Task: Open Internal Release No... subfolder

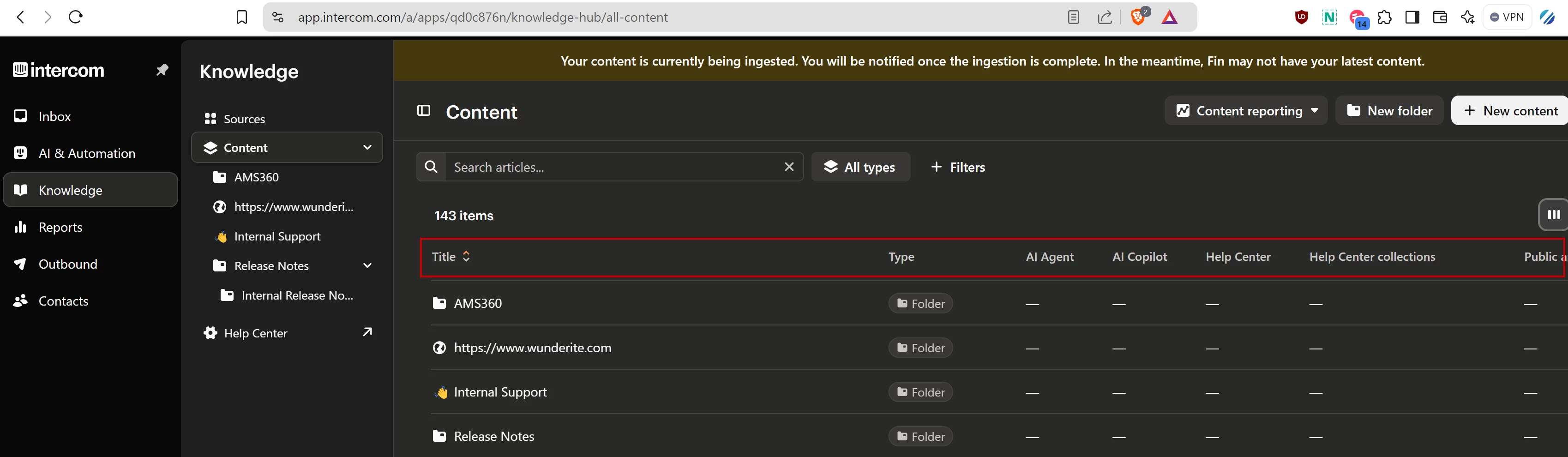Action: tap(287, 295)
